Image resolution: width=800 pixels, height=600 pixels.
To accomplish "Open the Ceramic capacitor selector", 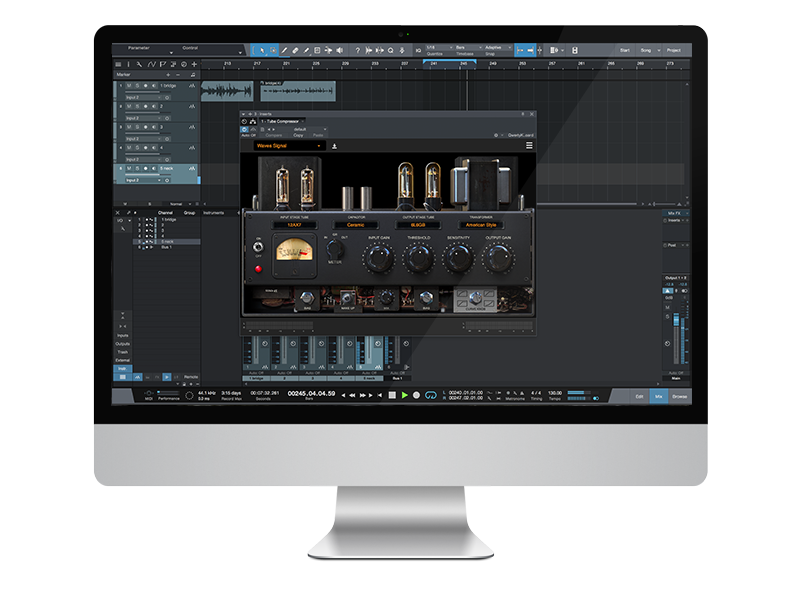I will coord(356,225).
